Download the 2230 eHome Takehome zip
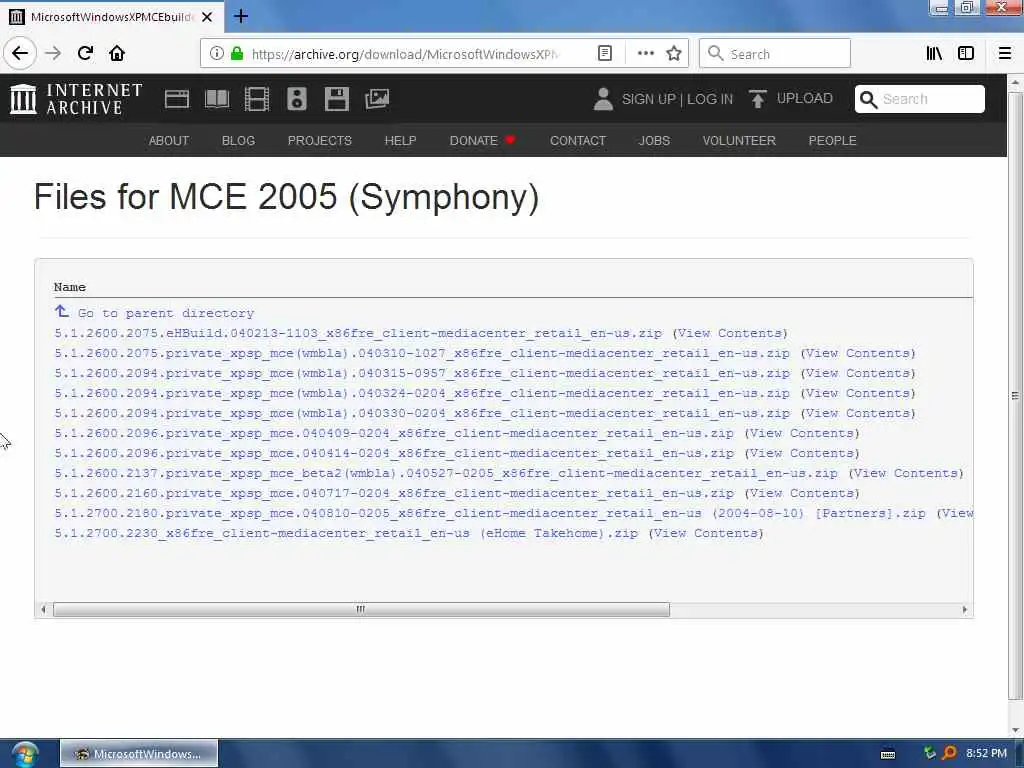Screen dimensions: 1024x768 (x=346, y=533)
